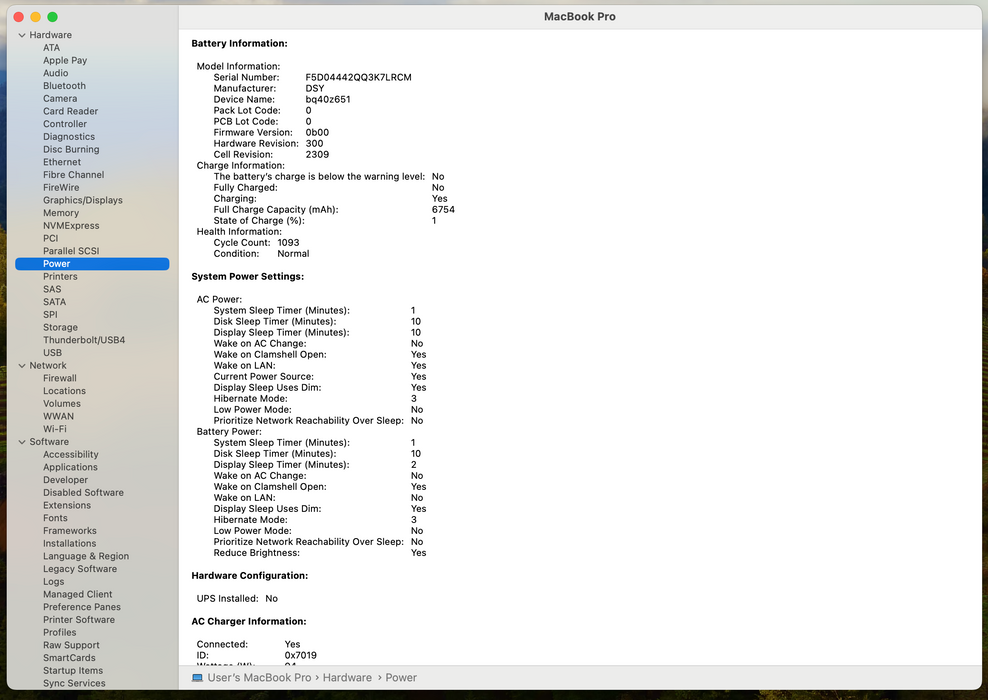Select Printer Software in sidebar
The width and height of the screenshot is (988, 700).
79,620
